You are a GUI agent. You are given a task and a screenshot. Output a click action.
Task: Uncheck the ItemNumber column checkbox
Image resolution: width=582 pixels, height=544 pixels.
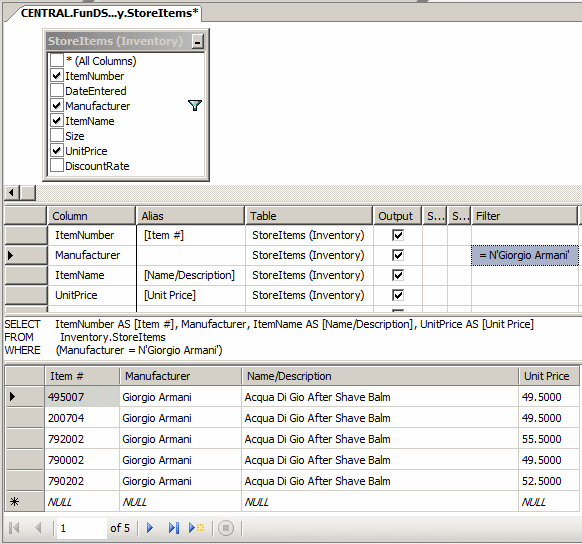56,75
